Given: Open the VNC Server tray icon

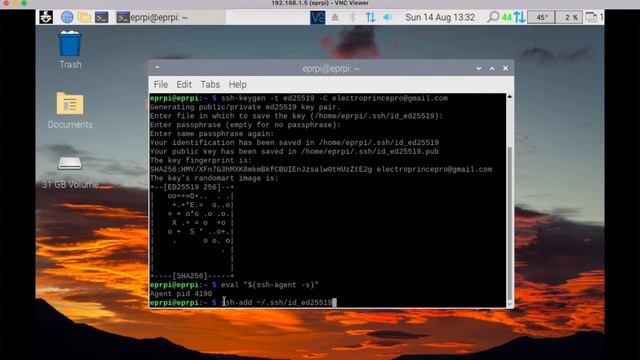Looking at the screenshot, I should coord(318,17).
